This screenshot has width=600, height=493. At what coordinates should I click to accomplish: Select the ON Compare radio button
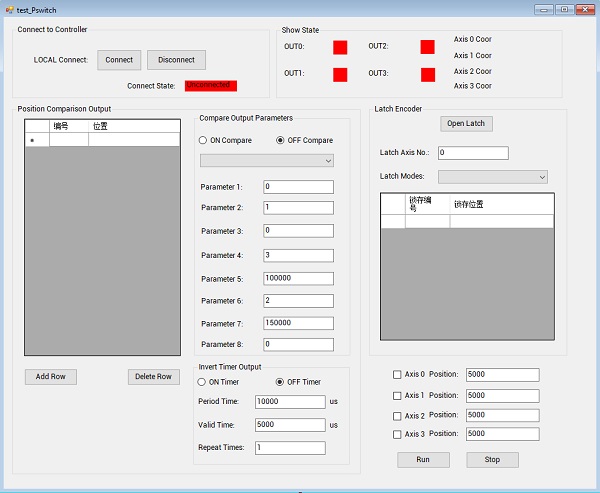click(205, 140)
